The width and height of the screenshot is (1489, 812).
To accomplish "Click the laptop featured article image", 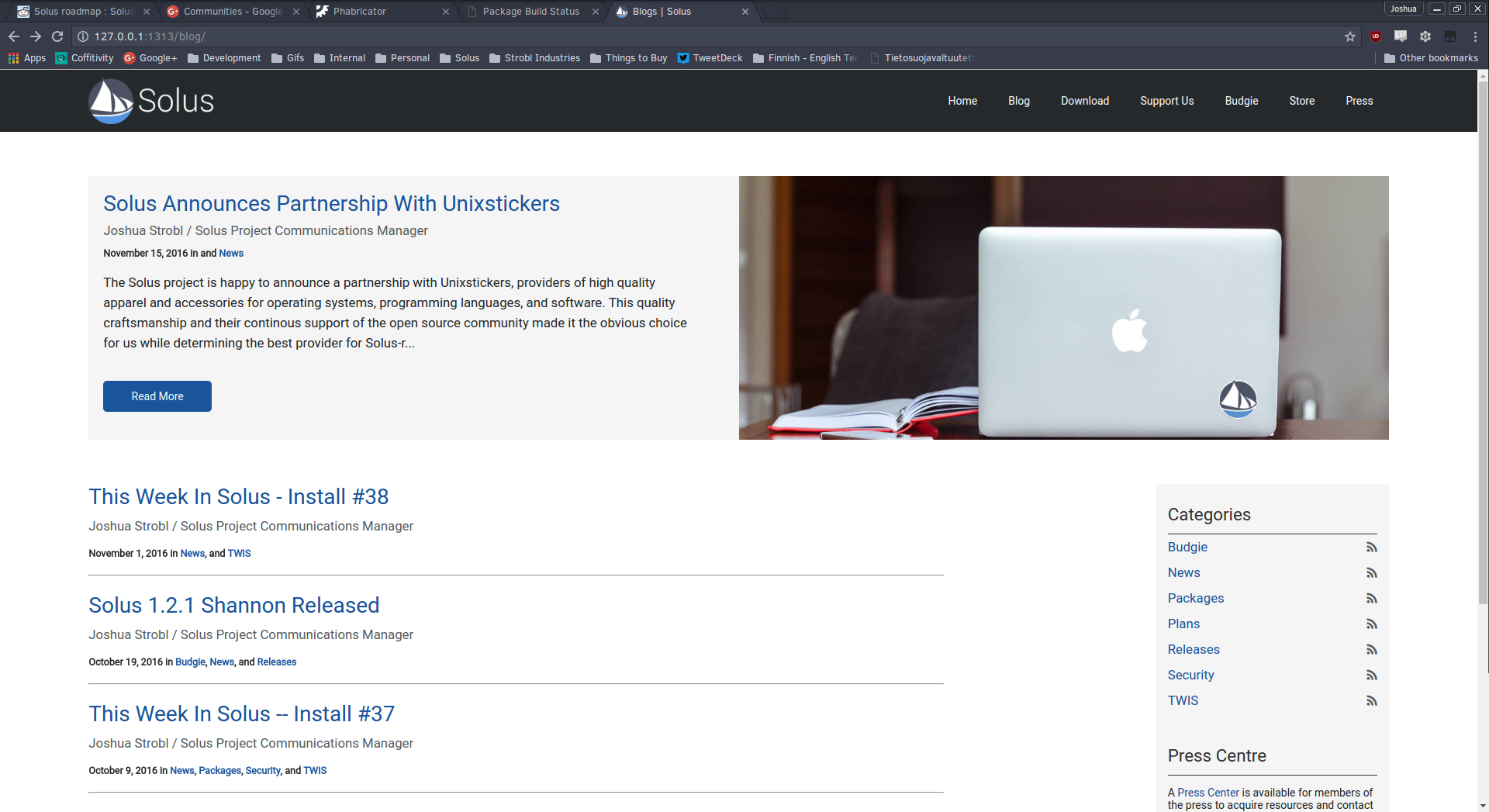I will pyautogui.click(x=1064, y=308).
